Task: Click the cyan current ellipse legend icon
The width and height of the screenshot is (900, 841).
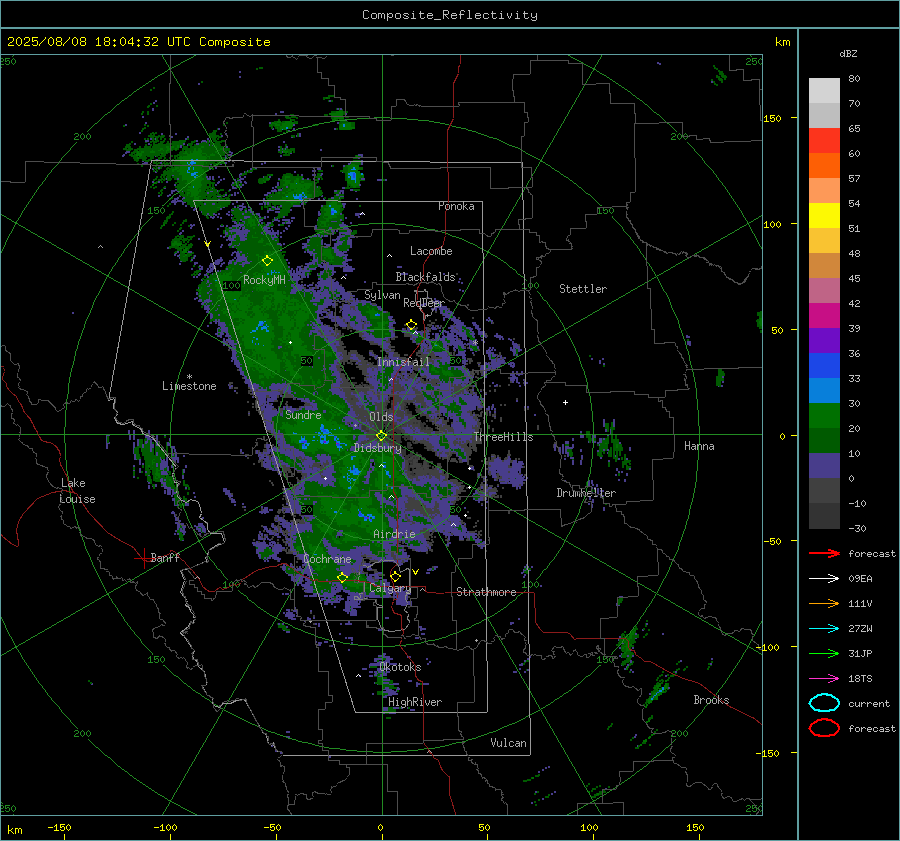Action: pos(824,703)
